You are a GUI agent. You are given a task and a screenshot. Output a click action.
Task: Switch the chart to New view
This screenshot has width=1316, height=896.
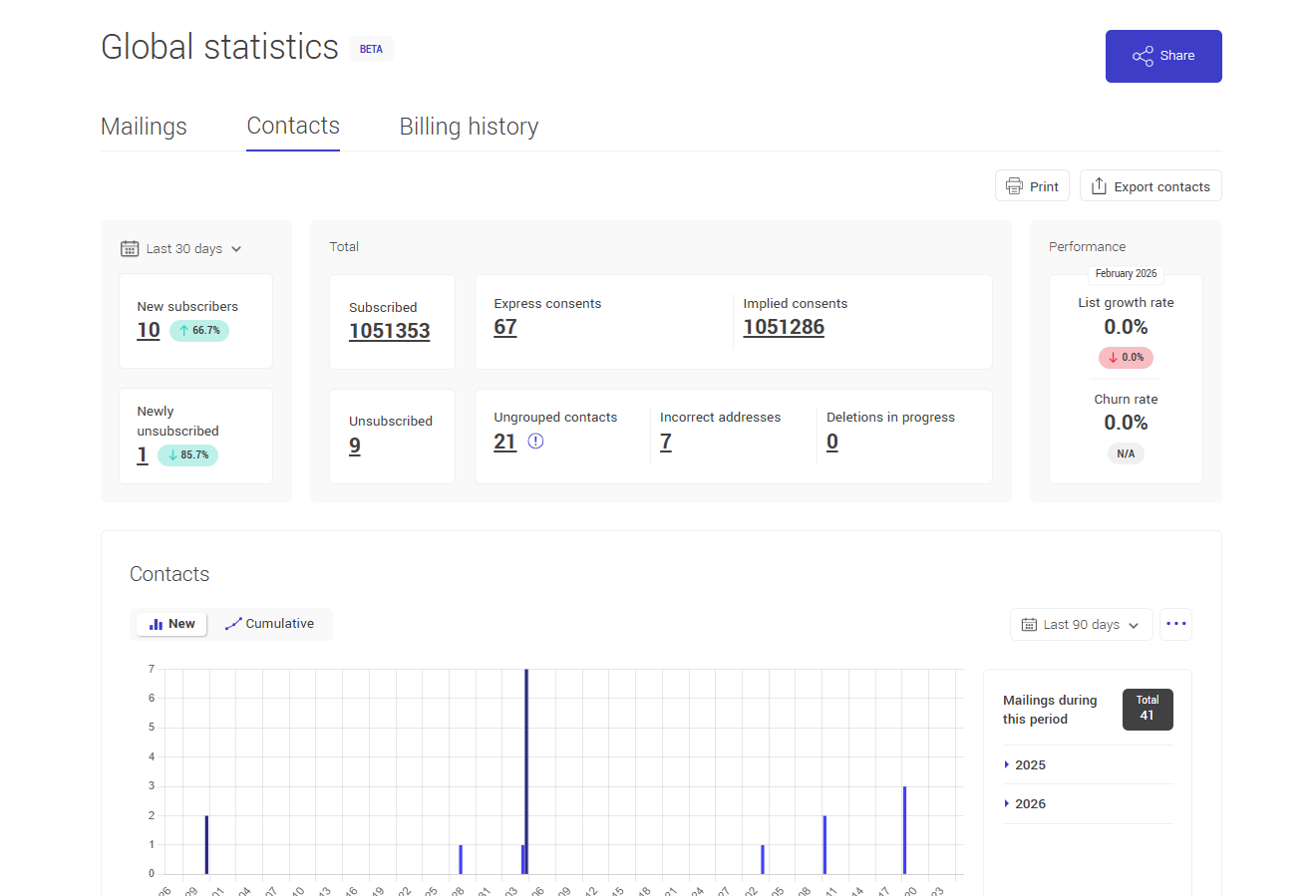170,623
